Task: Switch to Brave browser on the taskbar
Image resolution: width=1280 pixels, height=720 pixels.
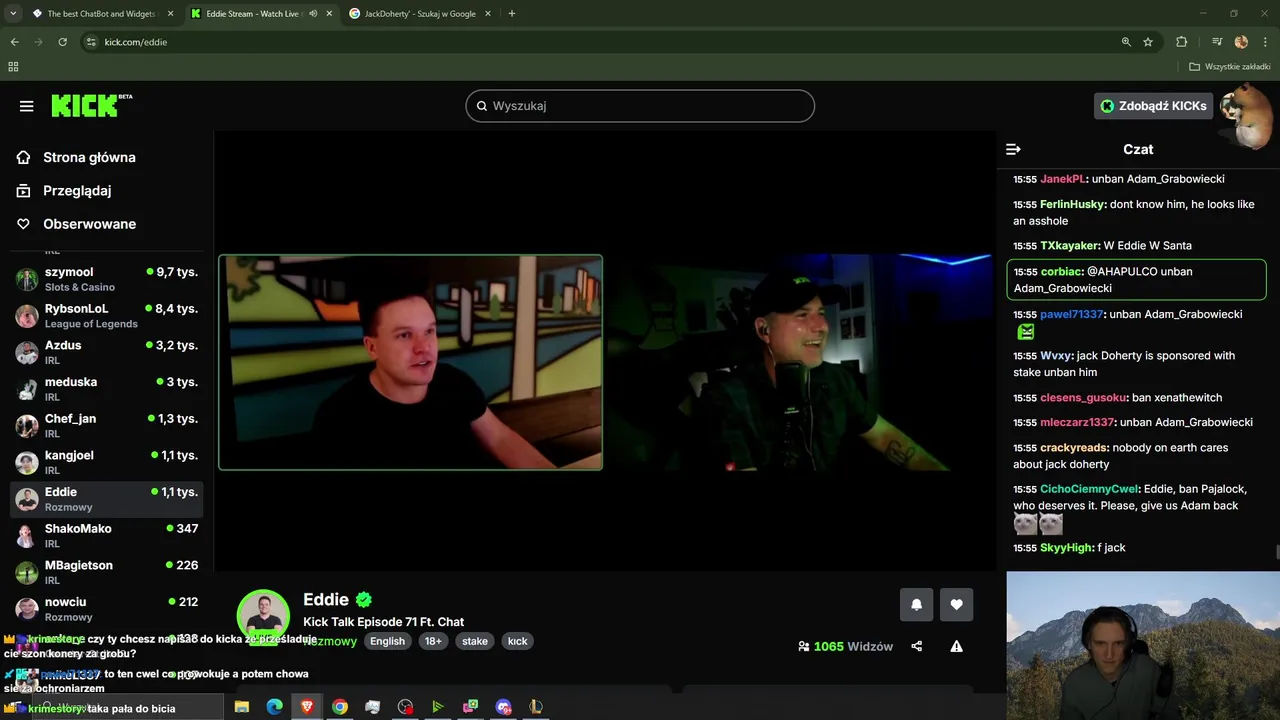Action: (x=307, y=707)
